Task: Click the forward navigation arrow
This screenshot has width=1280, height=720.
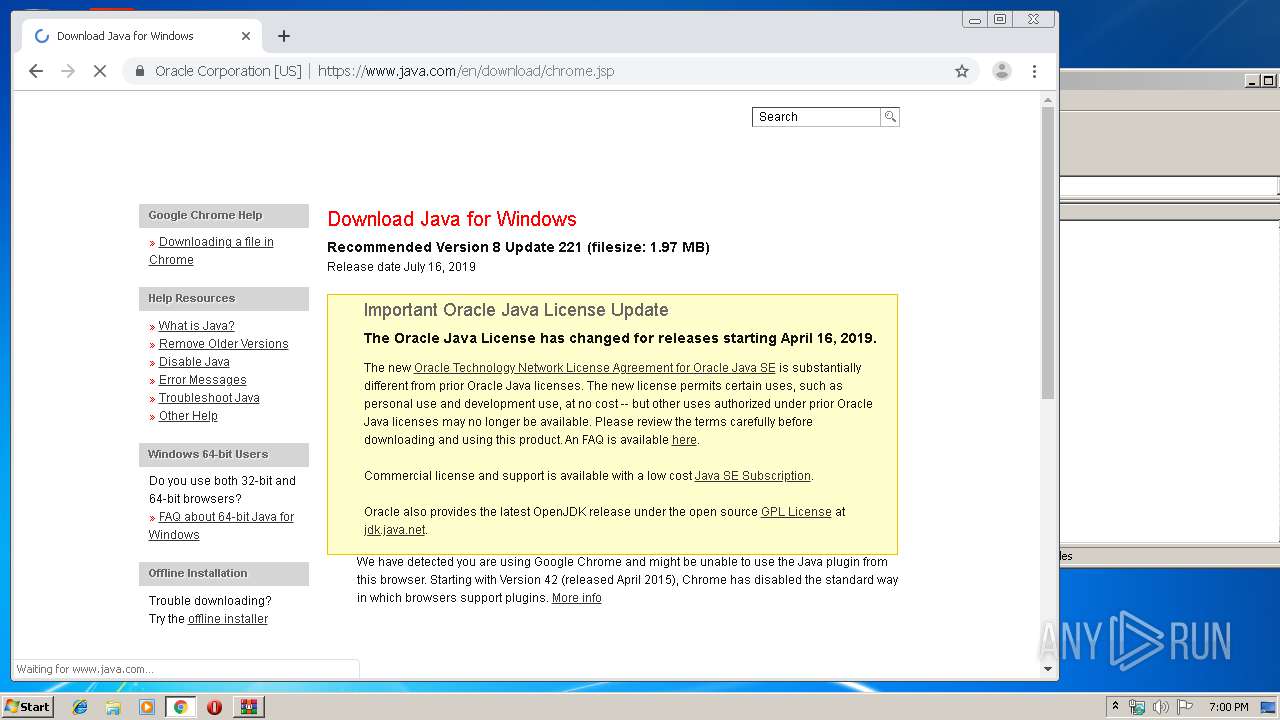Action: click(68, 71)
